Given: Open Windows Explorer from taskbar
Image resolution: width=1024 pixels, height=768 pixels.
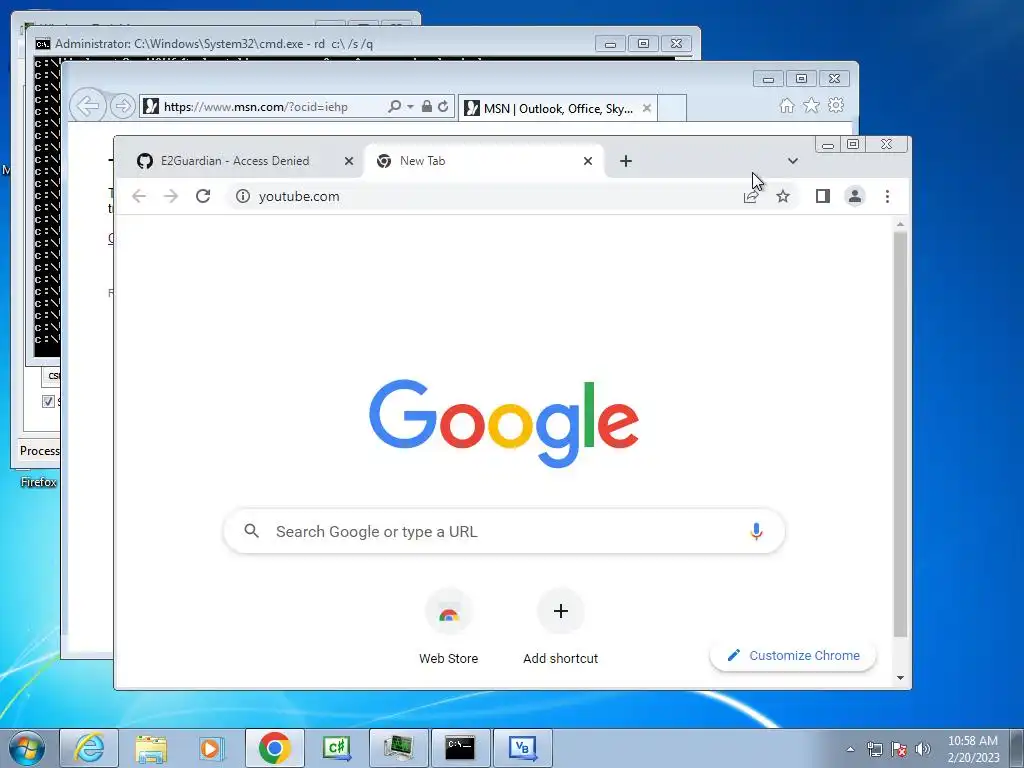Looking at the screenshot, I should [151, 748].
